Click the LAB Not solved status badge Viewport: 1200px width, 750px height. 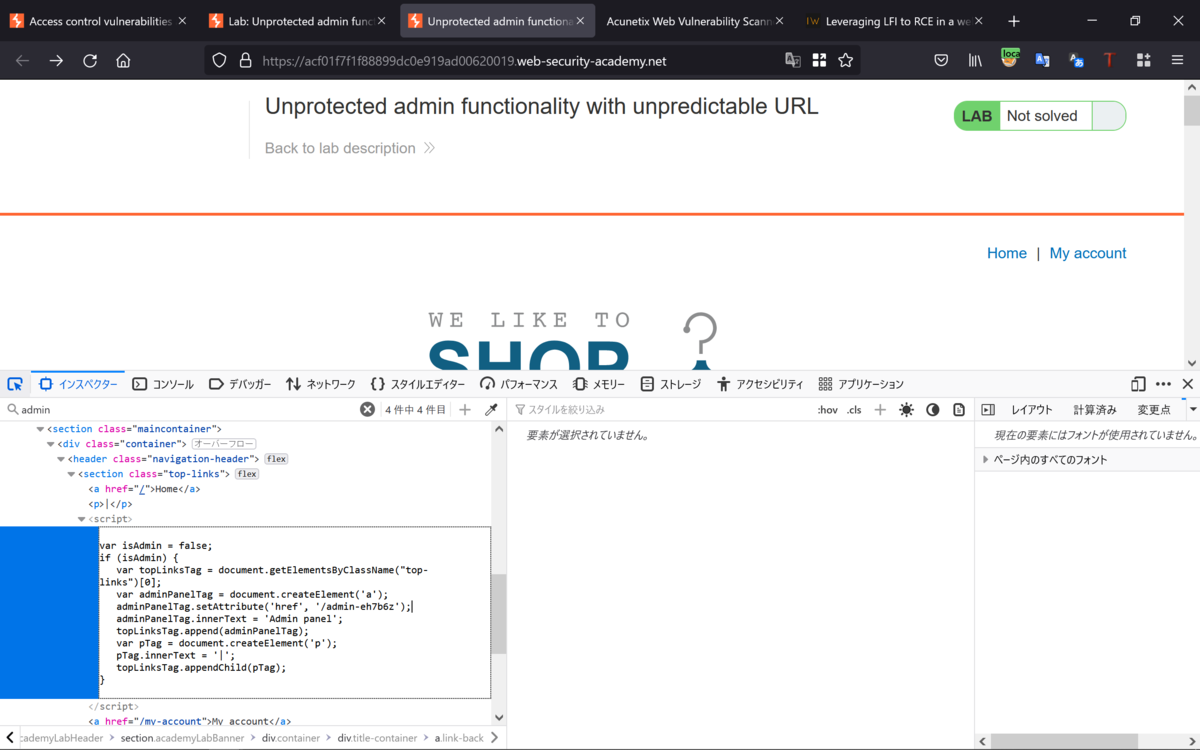[1040, 116]
